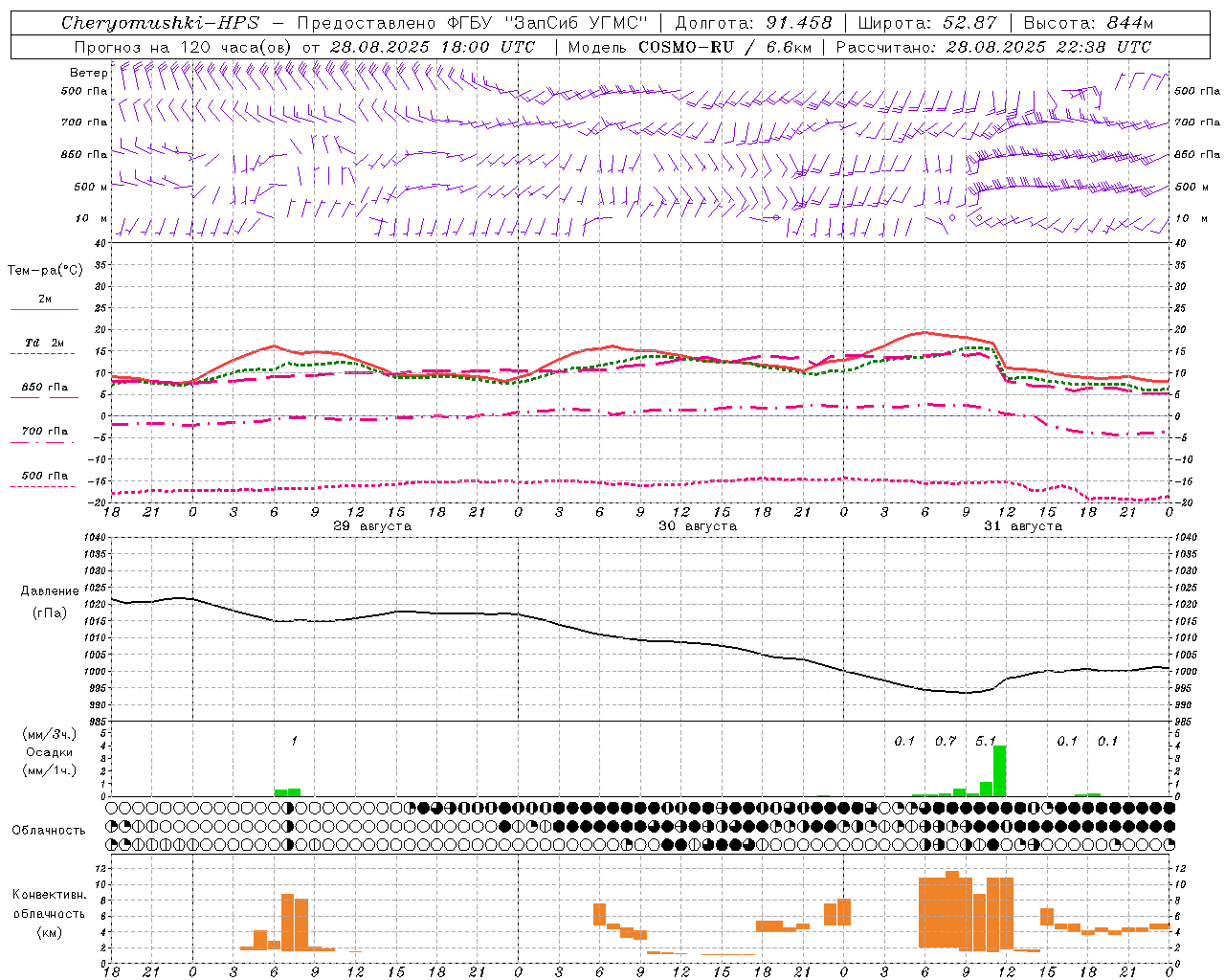The image size is (1225, 980).
Task: Click the "Осадки" precipitation label
Action: tap(50, 752)
